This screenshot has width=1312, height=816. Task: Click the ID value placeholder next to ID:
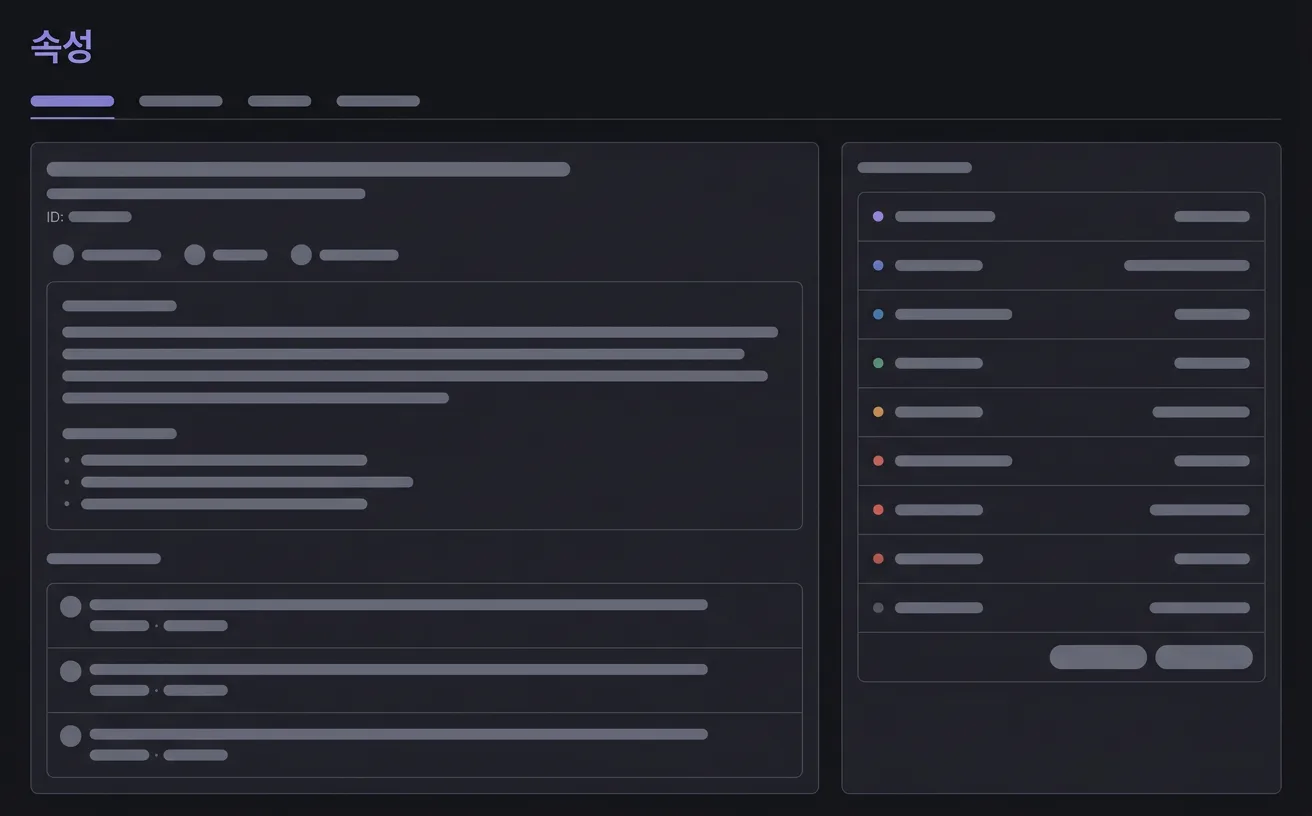click(x=100, y=217)
